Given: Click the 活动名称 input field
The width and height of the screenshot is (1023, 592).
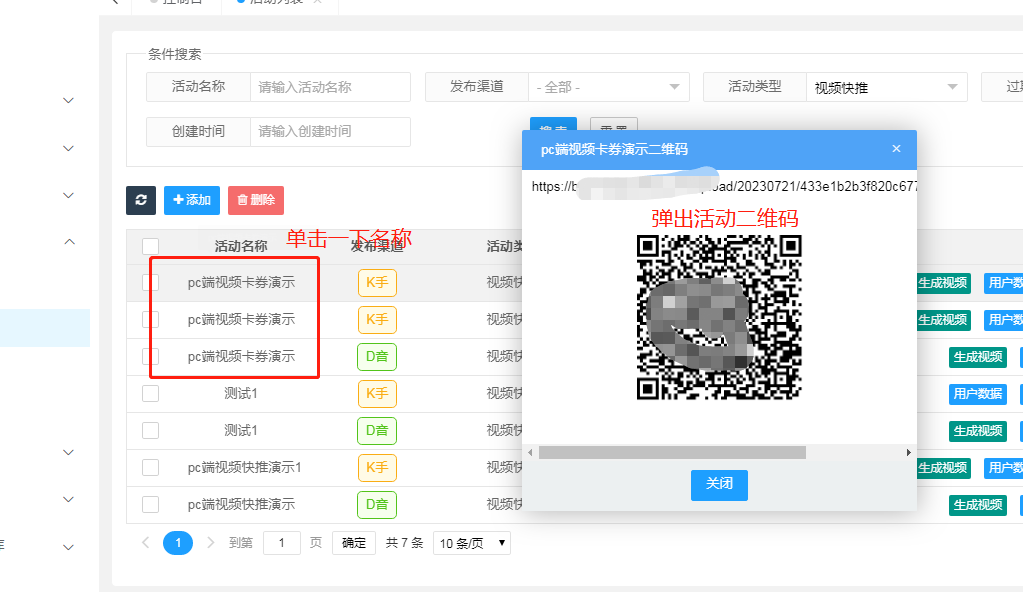Looking at the screenshot, I should (330, 87).
